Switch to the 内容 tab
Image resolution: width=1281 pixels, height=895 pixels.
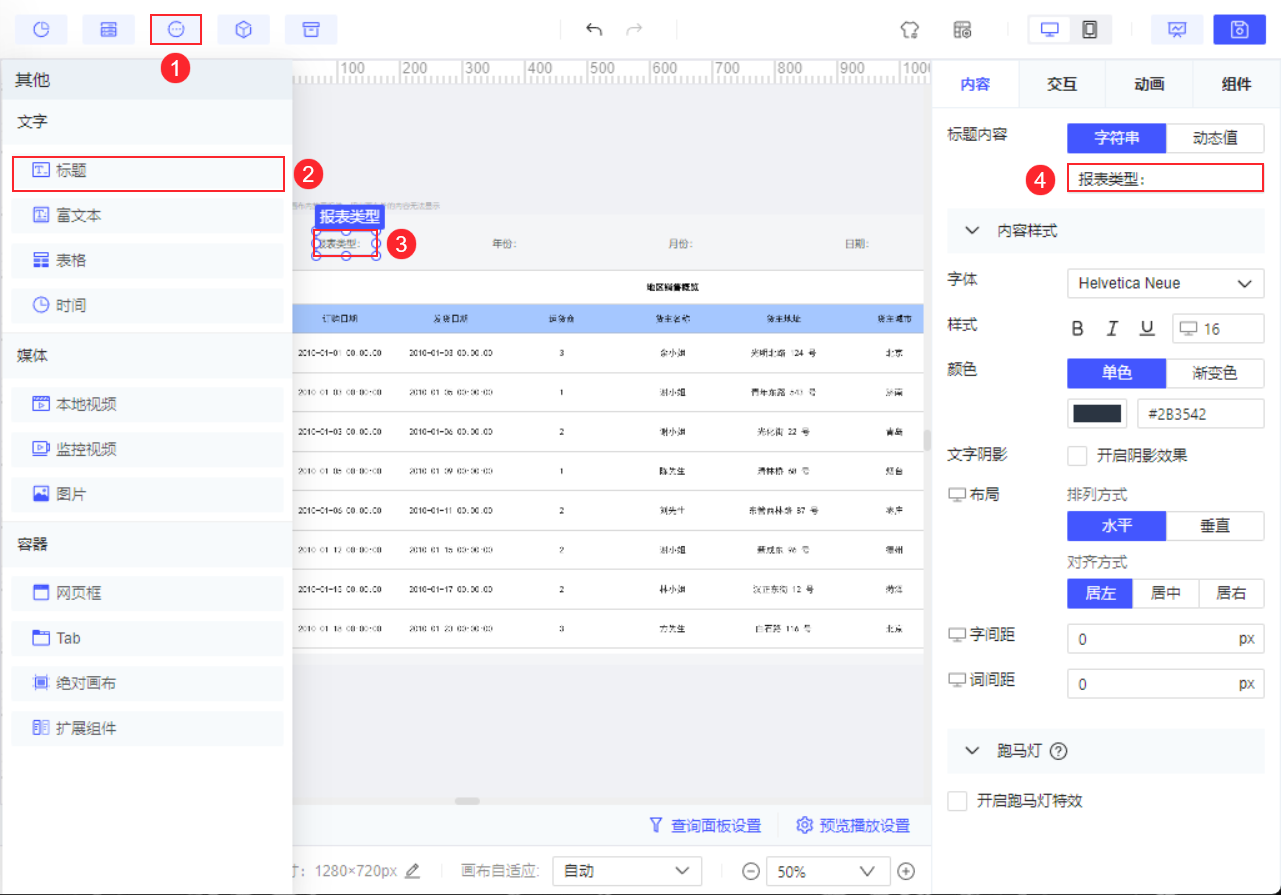click(975, 84)
